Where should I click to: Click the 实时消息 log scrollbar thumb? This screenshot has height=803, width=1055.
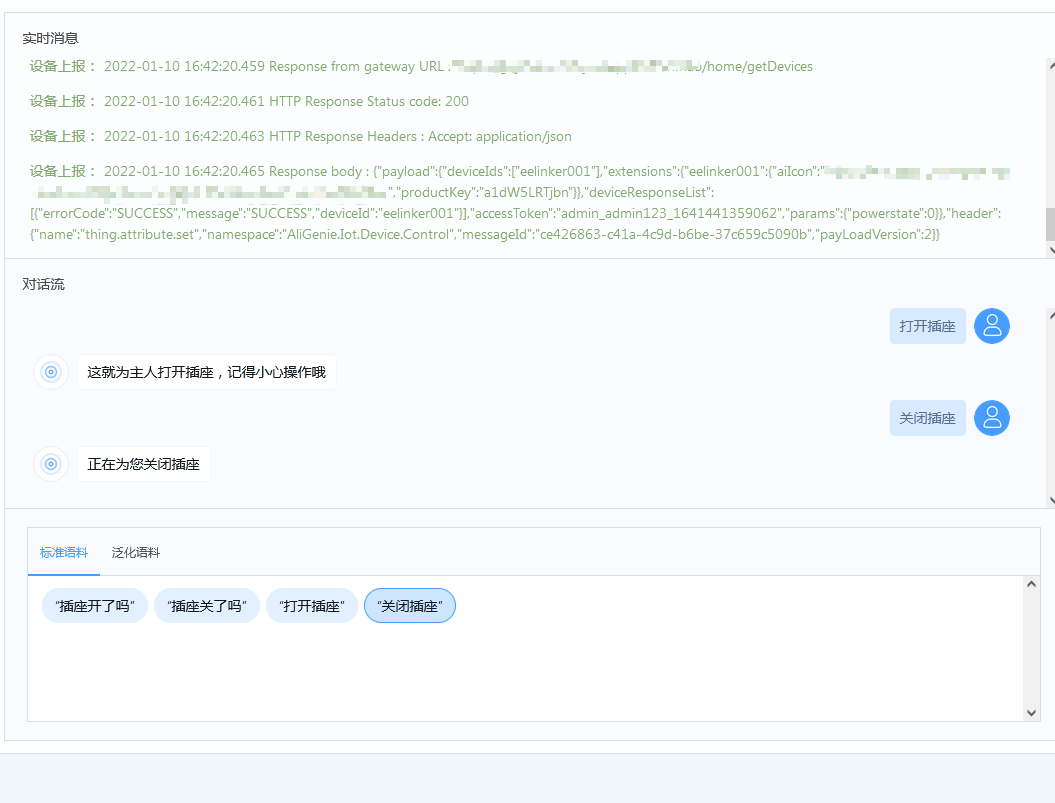click(1050, 224)
